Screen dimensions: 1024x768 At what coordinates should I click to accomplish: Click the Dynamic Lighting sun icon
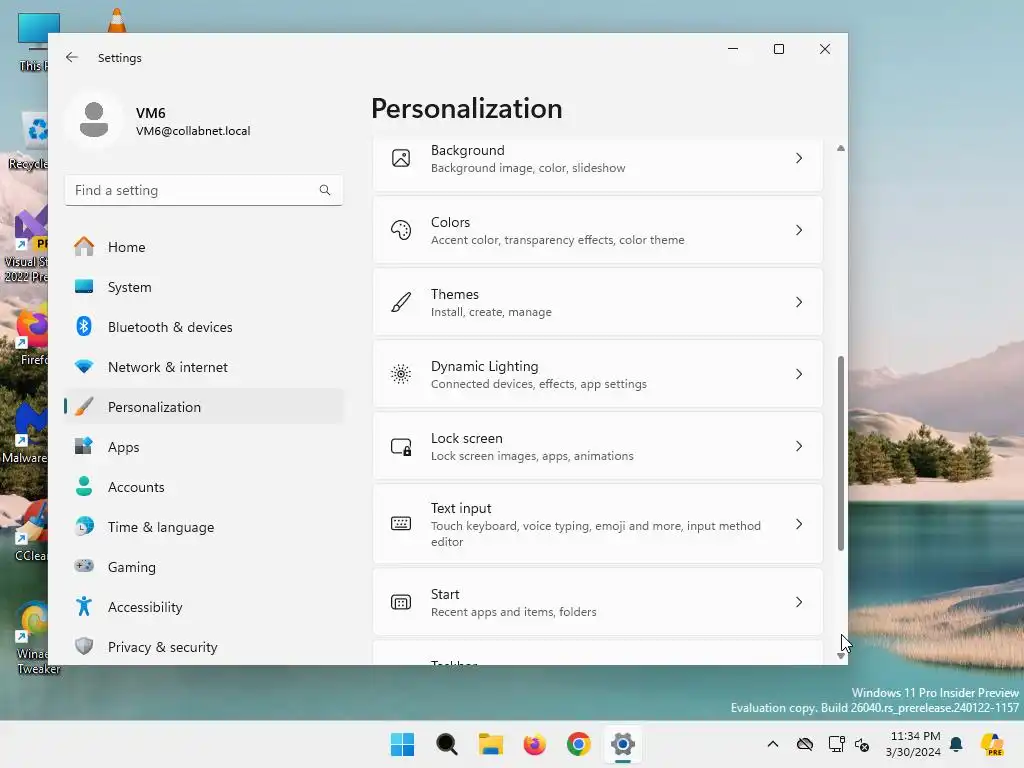coord(401,374)
